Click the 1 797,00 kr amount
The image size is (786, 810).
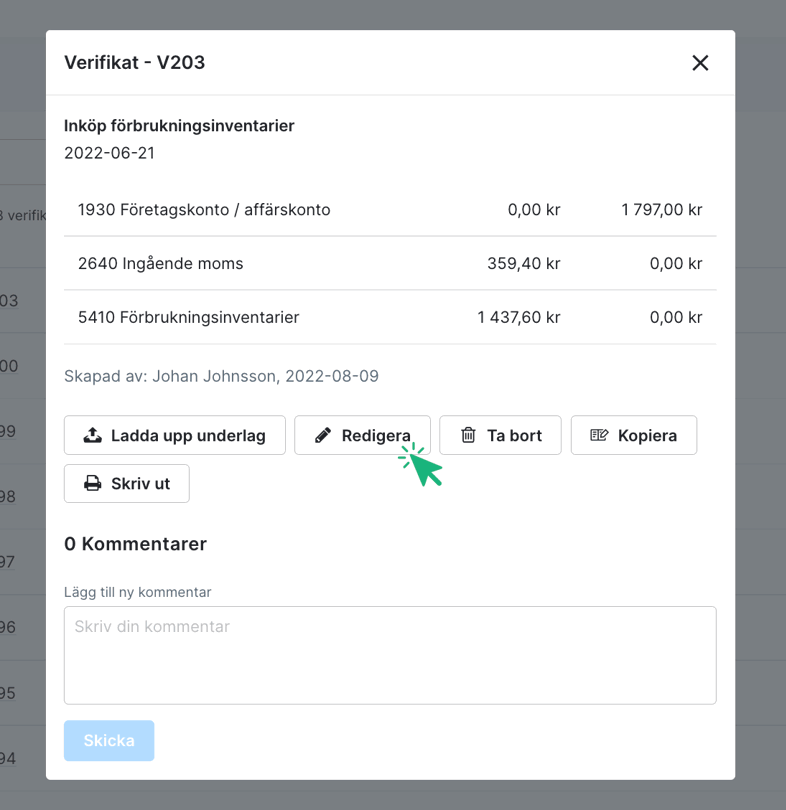(x=661, y=210)
